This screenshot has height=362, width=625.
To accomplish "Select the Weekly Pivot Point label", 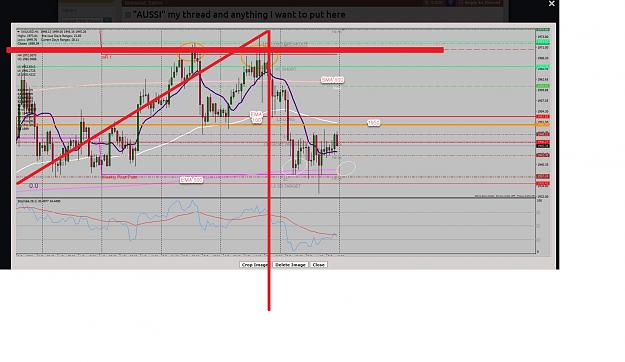I will (119, 177).
